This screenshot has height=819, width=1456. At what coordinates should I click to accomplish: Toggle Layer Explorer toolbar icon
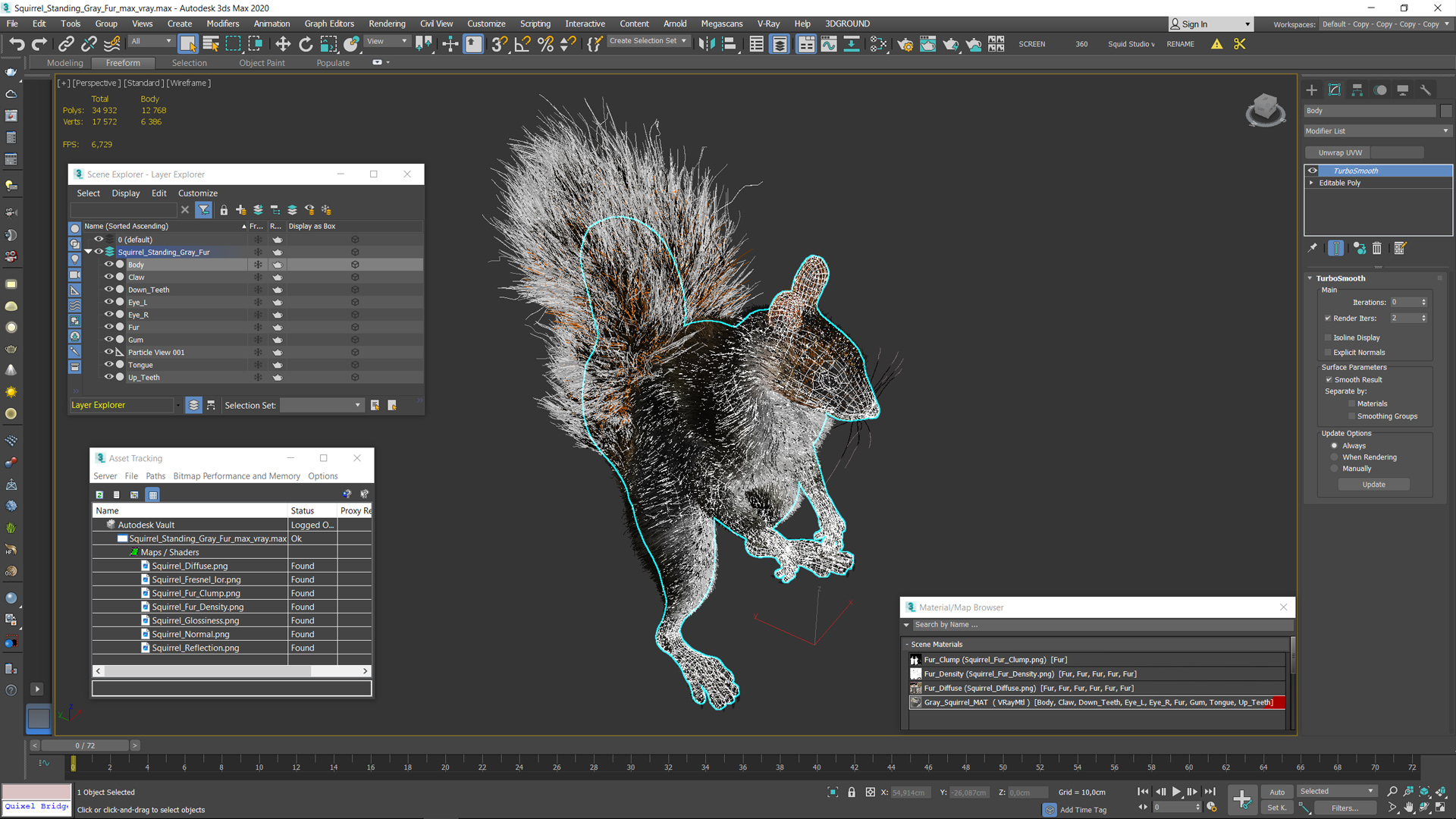pyautogui.click(x=780, y=44)
